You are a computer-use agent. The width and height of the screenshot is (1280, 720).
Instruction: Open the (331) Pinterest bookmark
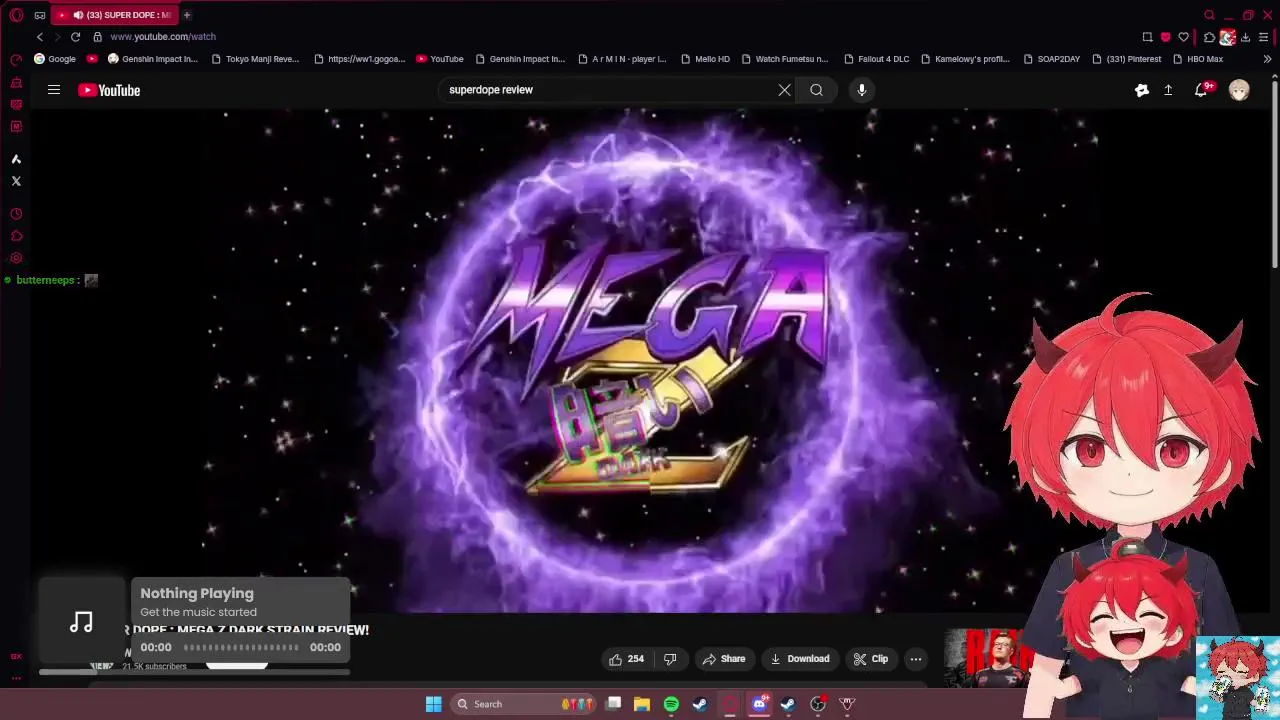1127,59
